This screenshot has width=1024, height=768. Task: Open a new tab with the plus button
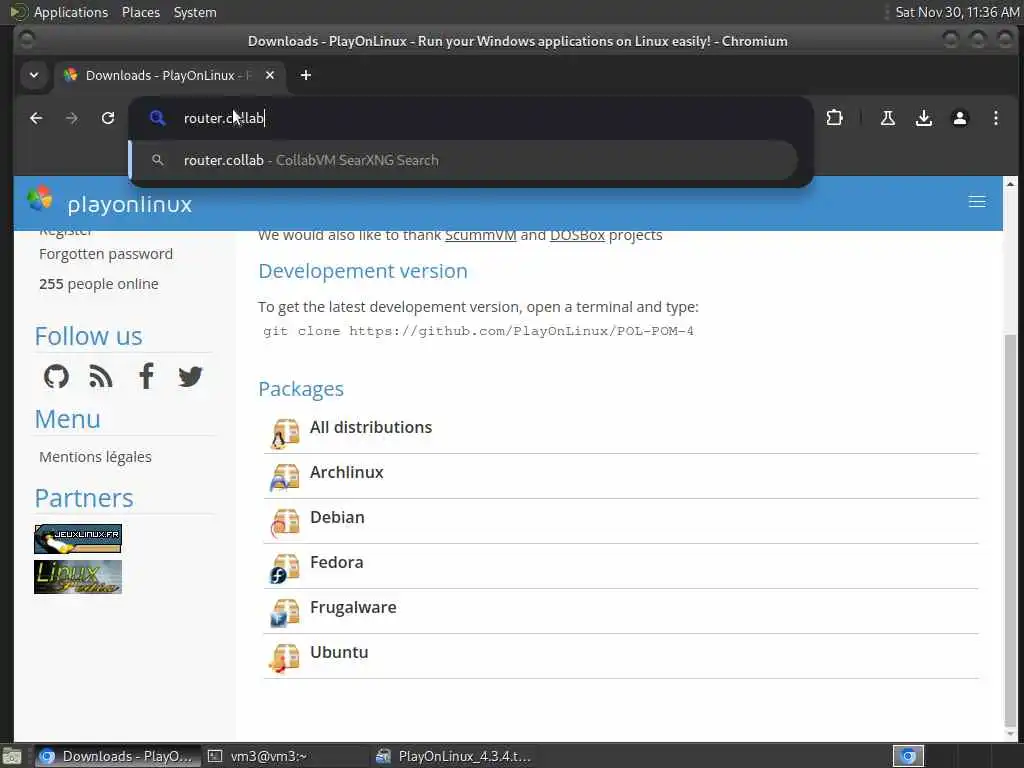(306, 75)
